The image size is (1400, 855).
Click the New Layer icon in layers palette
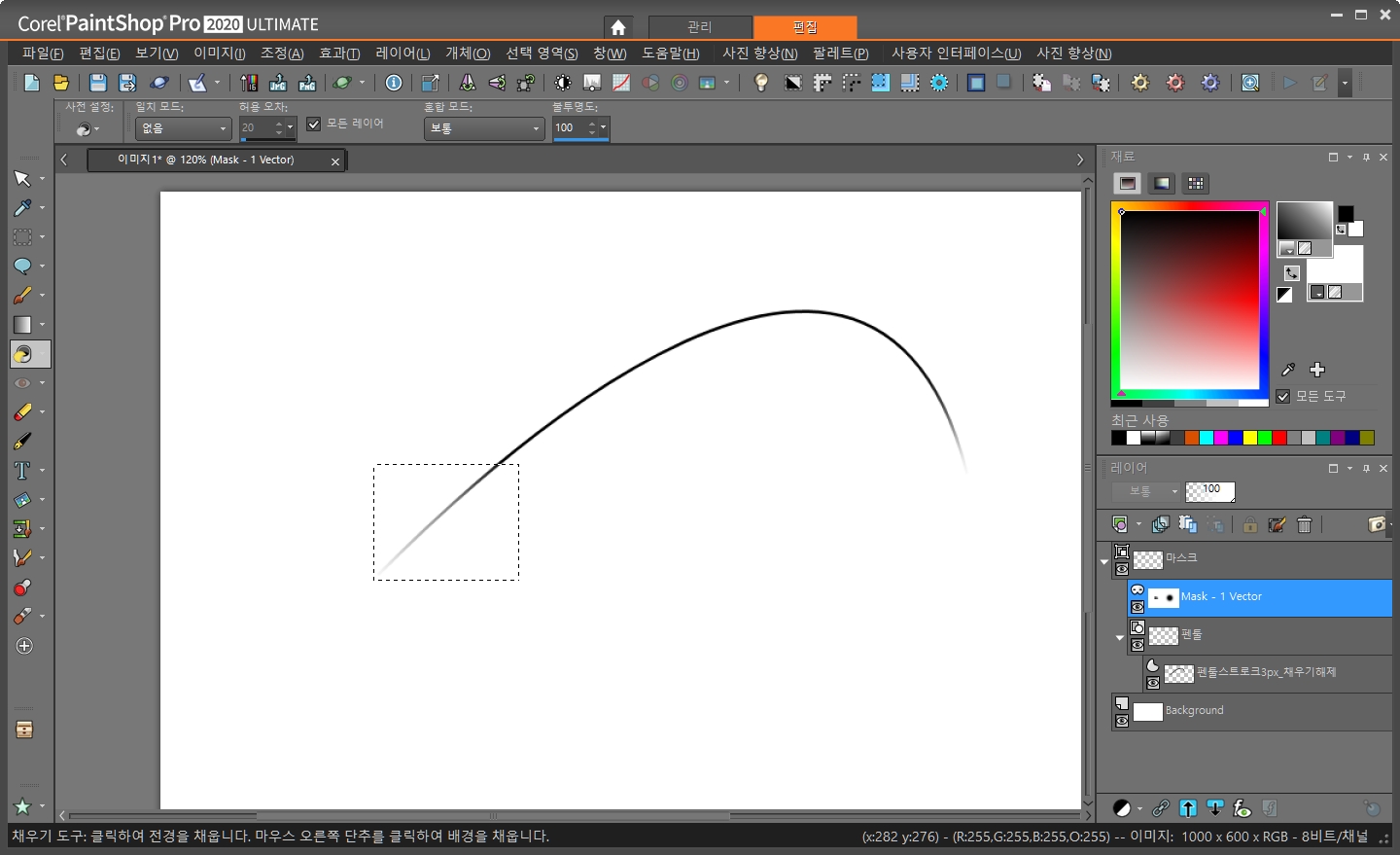pos(1120,525)
